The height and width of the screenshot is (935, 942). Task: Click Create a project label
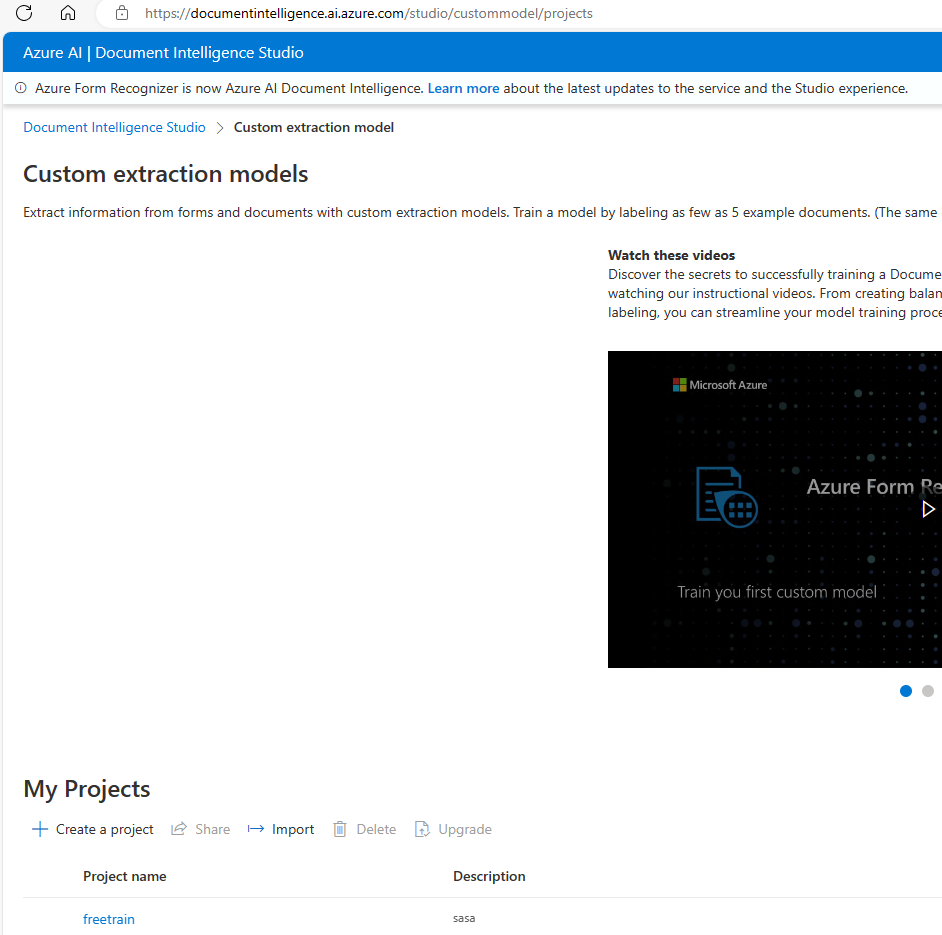pos(105,829)
